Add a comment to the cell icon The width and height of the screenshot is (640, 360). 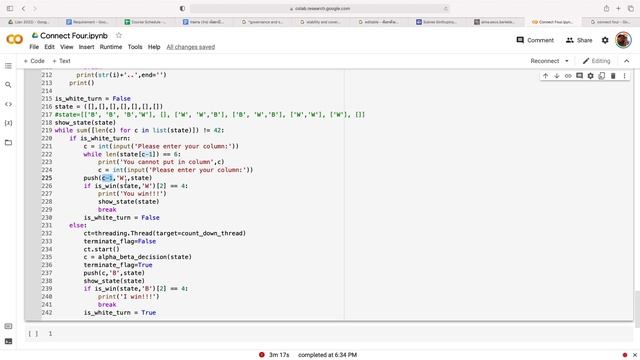pyautogui.click(x=579, y=76)
